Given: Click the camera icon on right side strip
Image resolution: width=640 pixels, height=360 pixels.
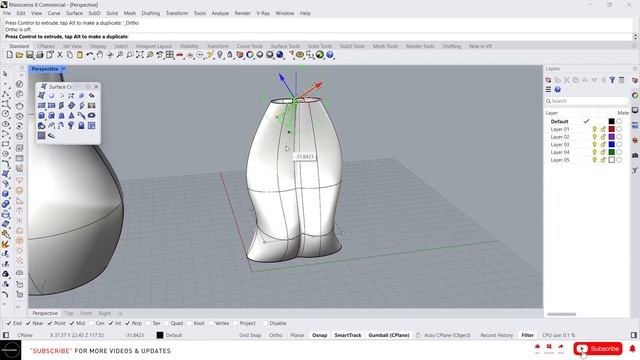Looking at the screenshot, I should coord(635,155).
